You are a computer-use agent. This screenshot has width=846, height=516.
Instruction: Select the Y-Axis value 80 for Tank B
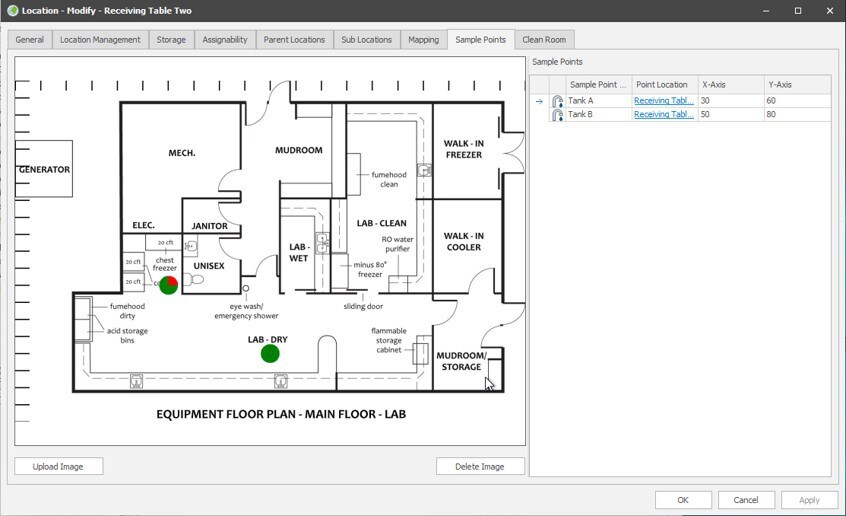(x=795, y=115)
